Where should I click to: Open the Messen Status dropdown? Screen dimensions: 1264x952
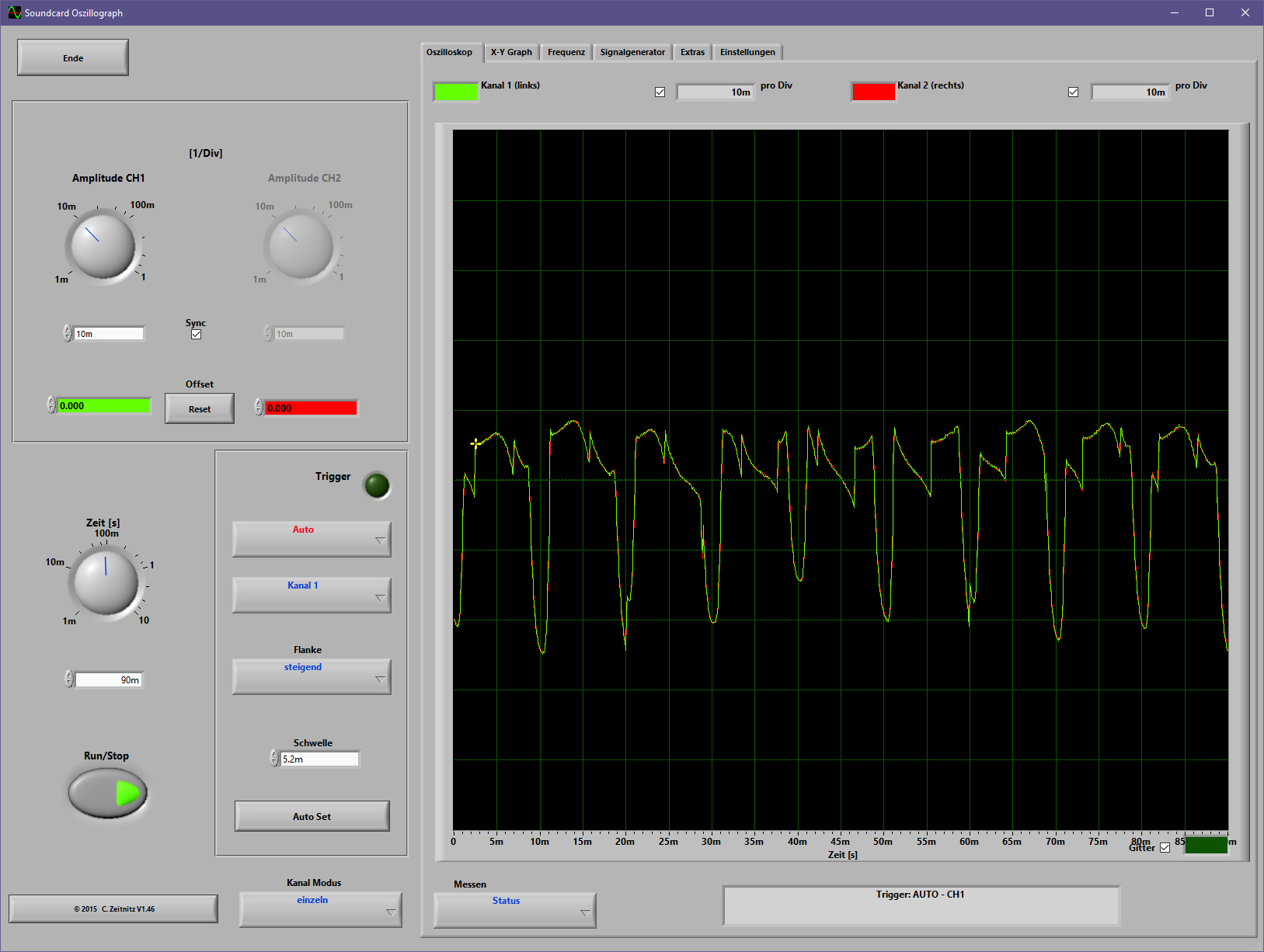pos(515,910)
